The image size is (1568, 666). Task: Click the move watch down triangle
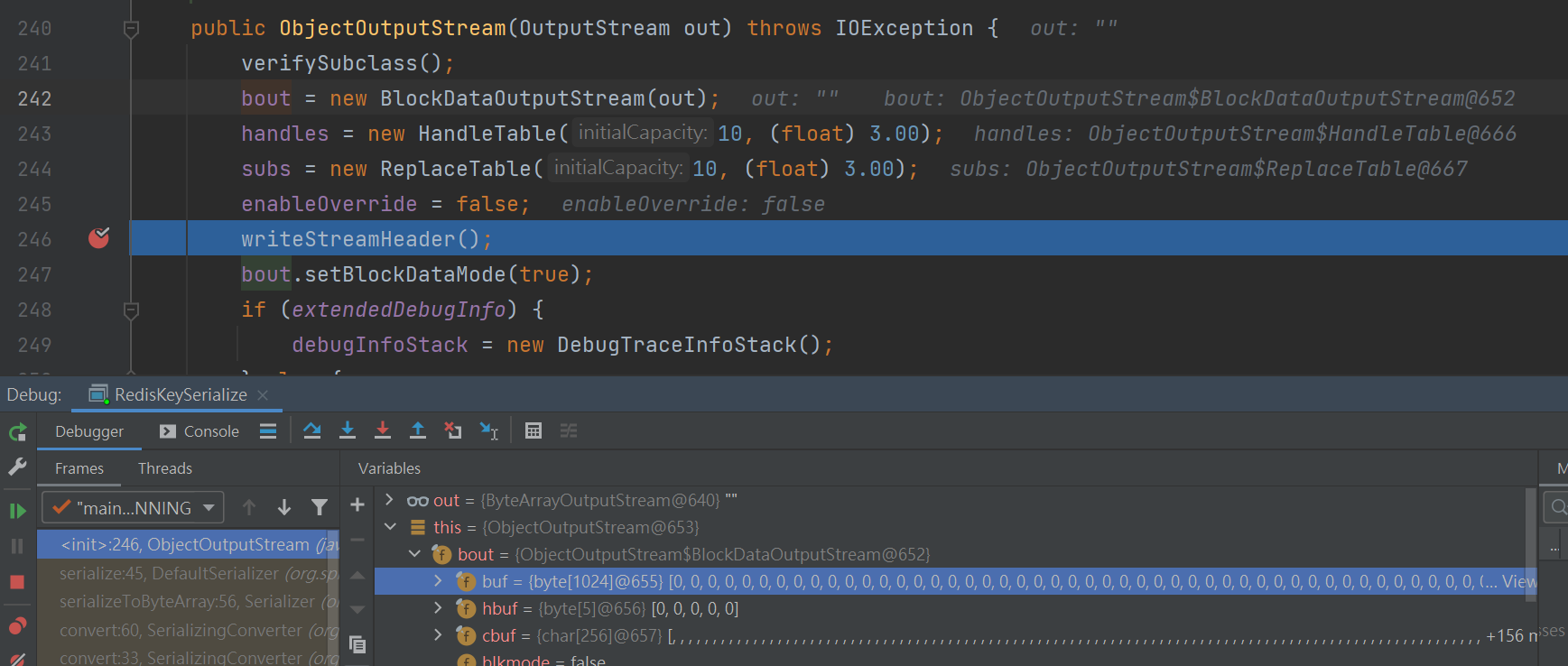357,609
